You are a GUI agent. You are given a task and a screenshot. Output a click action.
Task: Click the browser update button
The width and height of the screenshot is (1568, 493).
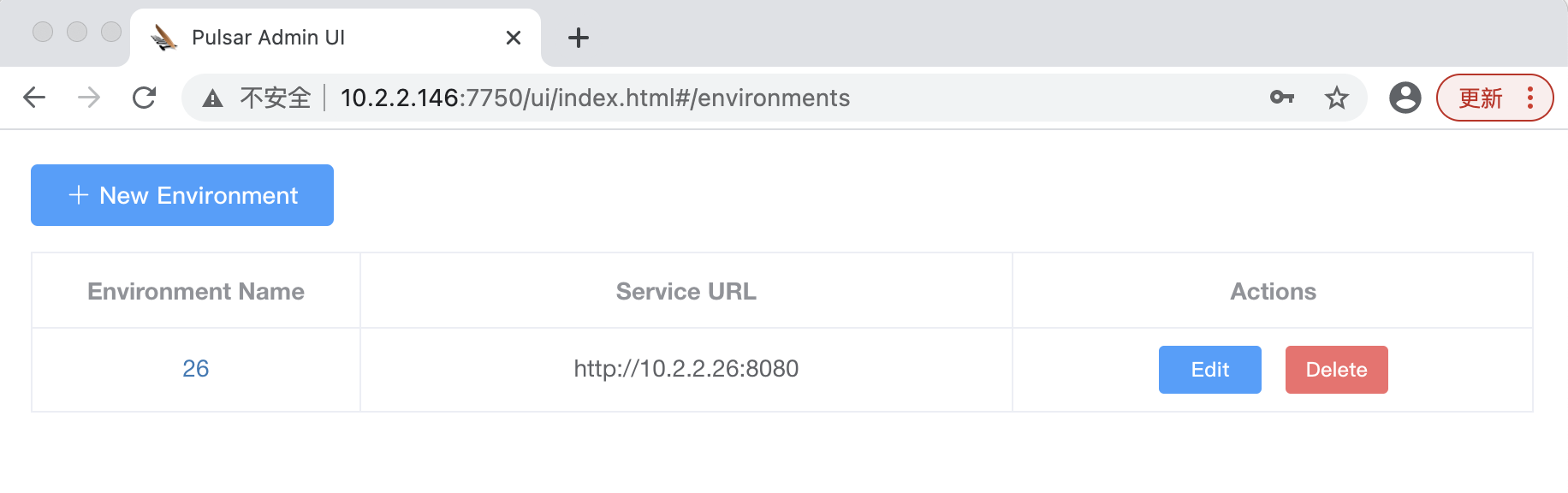pyautogui.click(x=1481, y=98)
